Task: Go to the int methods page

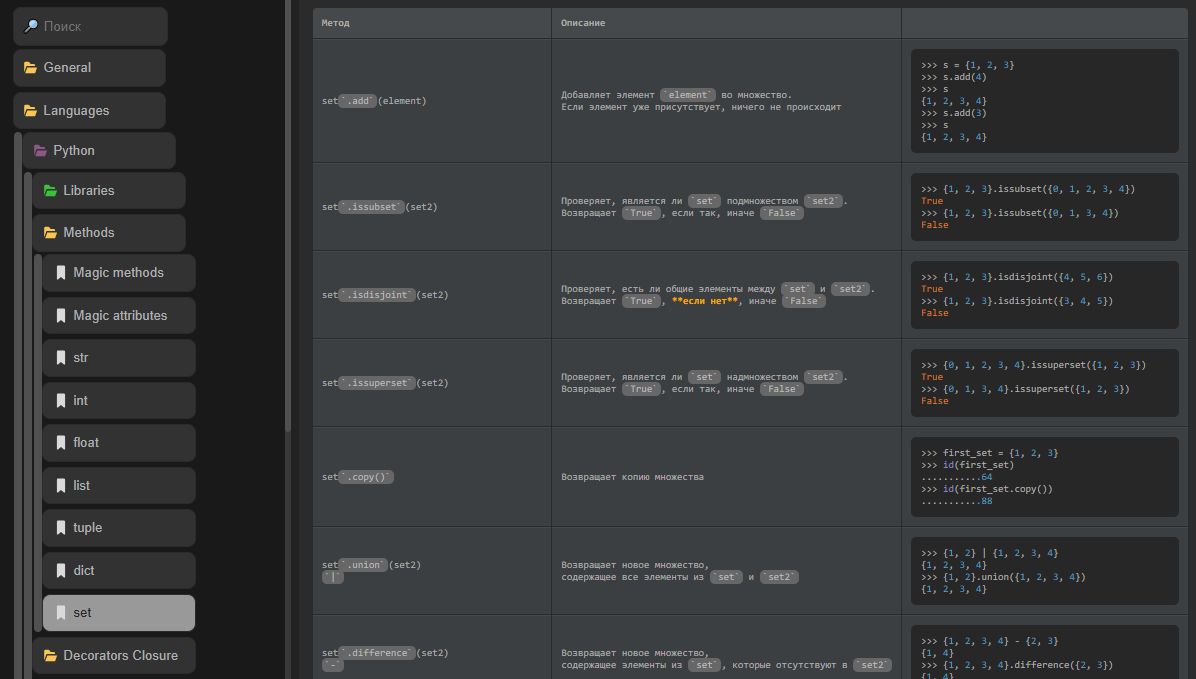Action: pyautogui.click(x=119, y=401)
